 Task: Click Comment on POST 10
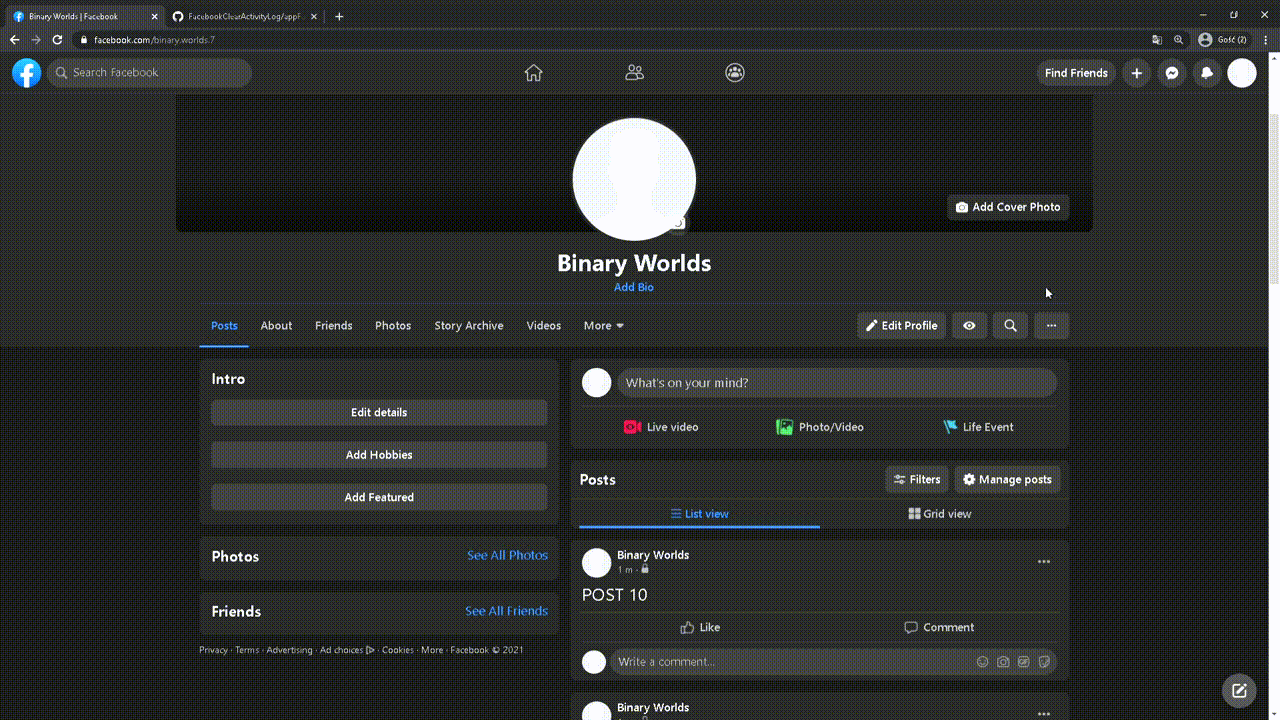939,628
